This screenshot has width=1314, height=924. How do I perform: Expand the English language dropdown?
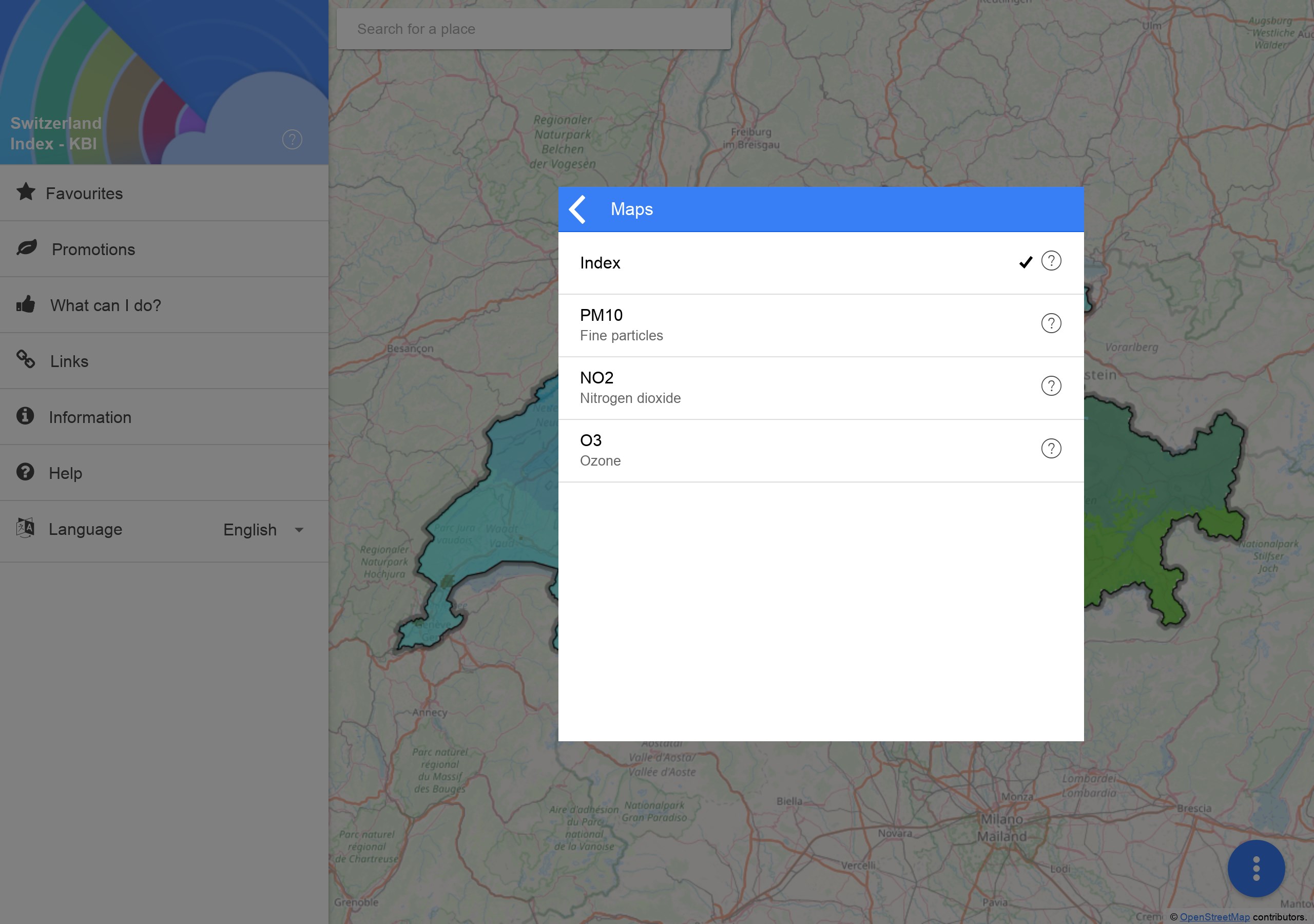pos(250,530)
